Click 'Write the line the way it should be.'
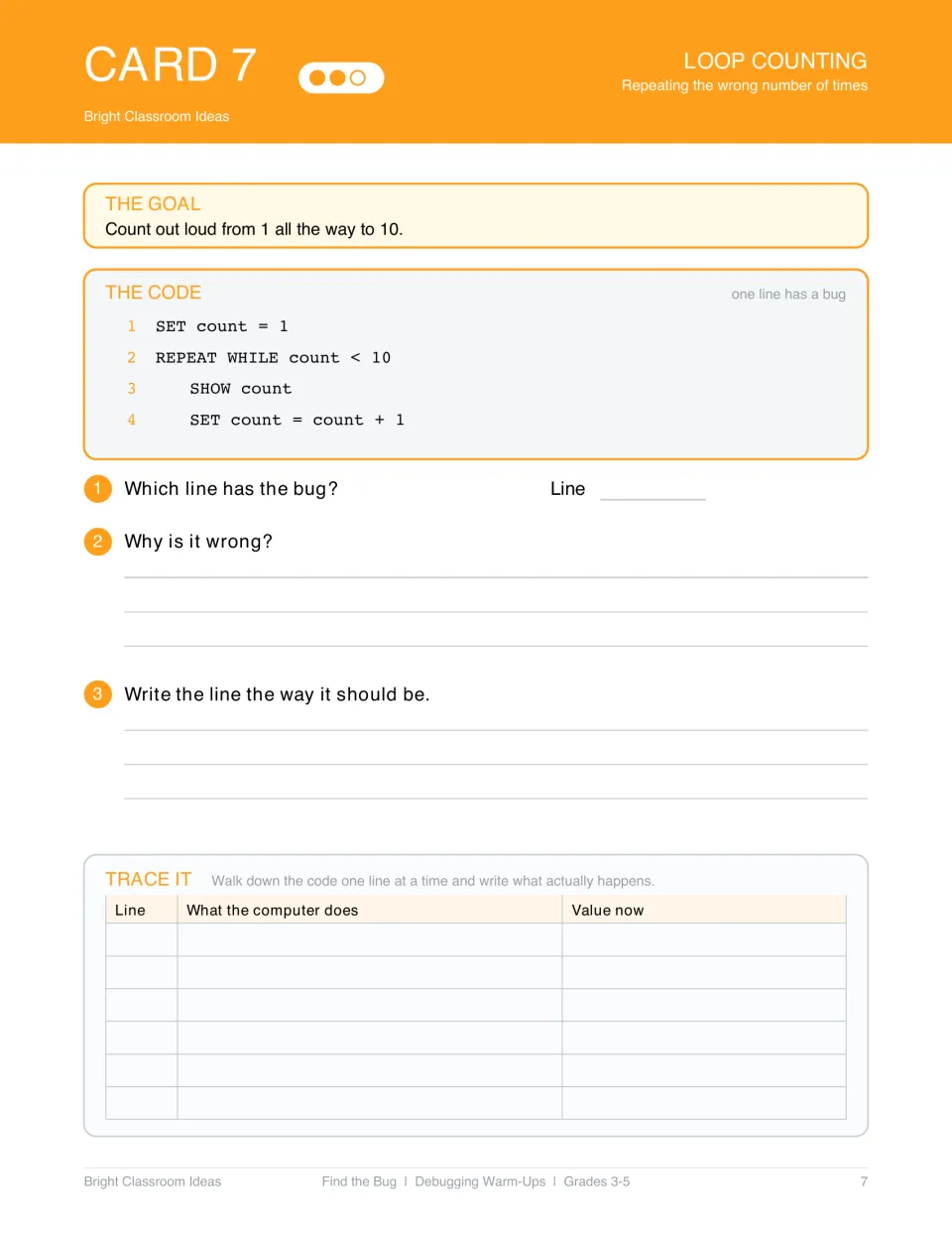This screenshot has width=952, height=1233. click(277, 694)
